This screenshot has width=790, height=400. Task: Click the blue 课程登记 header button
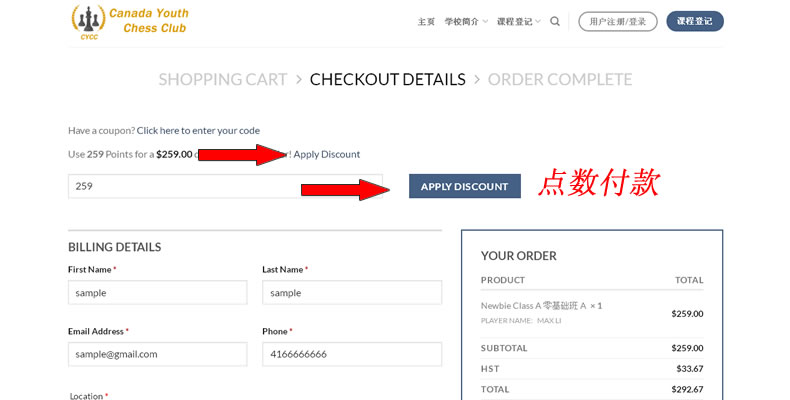pos(695,21)
